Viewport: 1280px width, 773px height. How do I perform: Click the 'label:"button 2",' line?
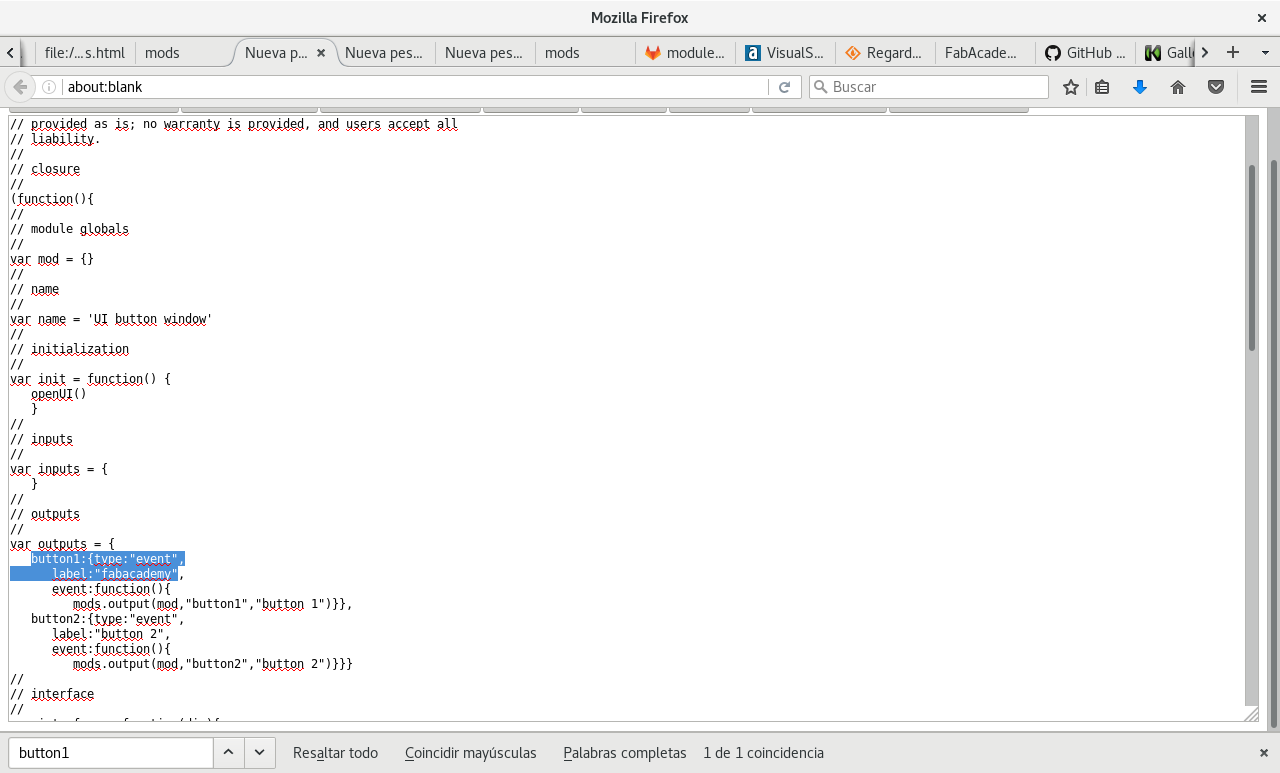pos(111,634)
